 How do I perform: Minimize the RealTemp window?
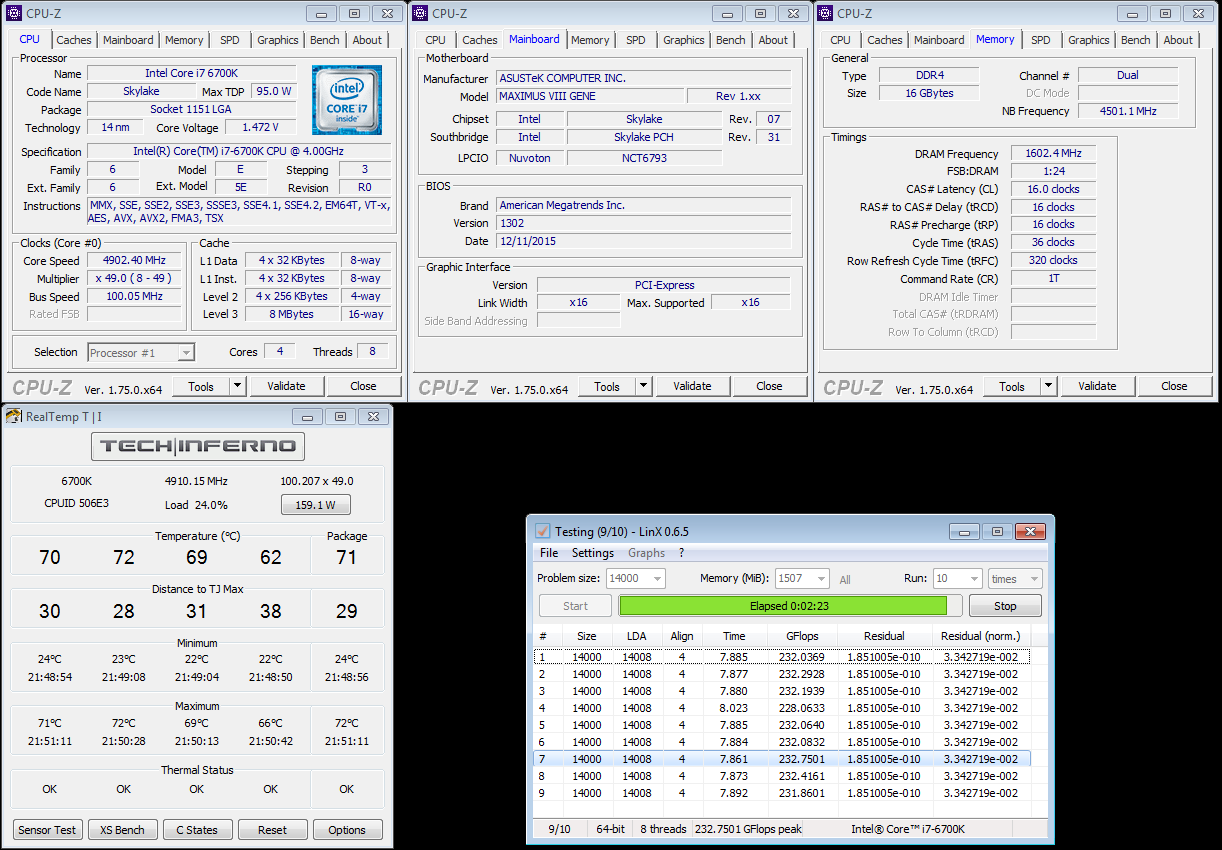coord(307,416)
